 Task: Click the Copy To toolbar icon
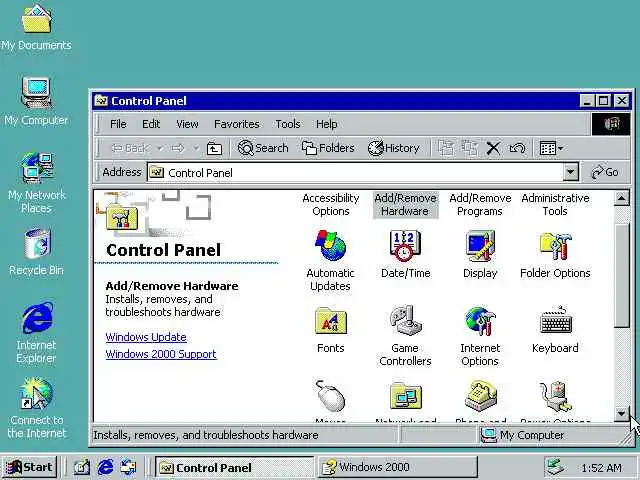(470, 148)
